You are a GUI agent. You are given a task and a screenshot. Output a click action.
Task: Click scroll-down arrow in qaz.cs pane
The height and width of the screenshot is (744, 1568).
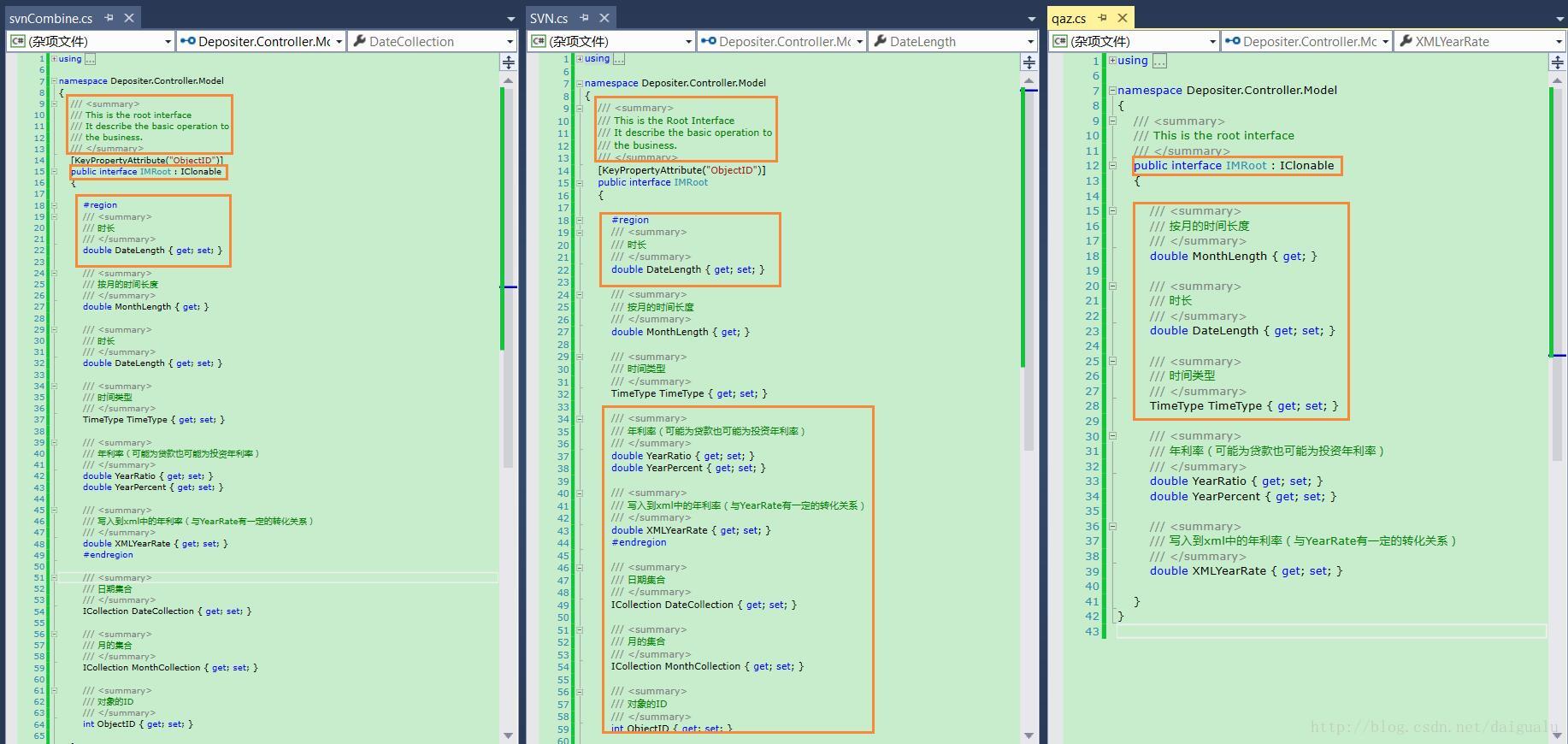(1558, 735)
